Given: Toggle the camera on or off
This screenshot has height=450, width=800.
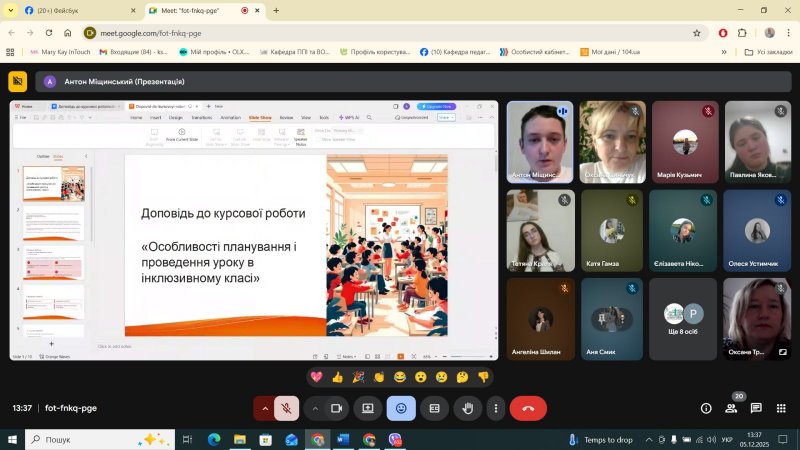Looking at the screenshot, I should tap(337, 408).
